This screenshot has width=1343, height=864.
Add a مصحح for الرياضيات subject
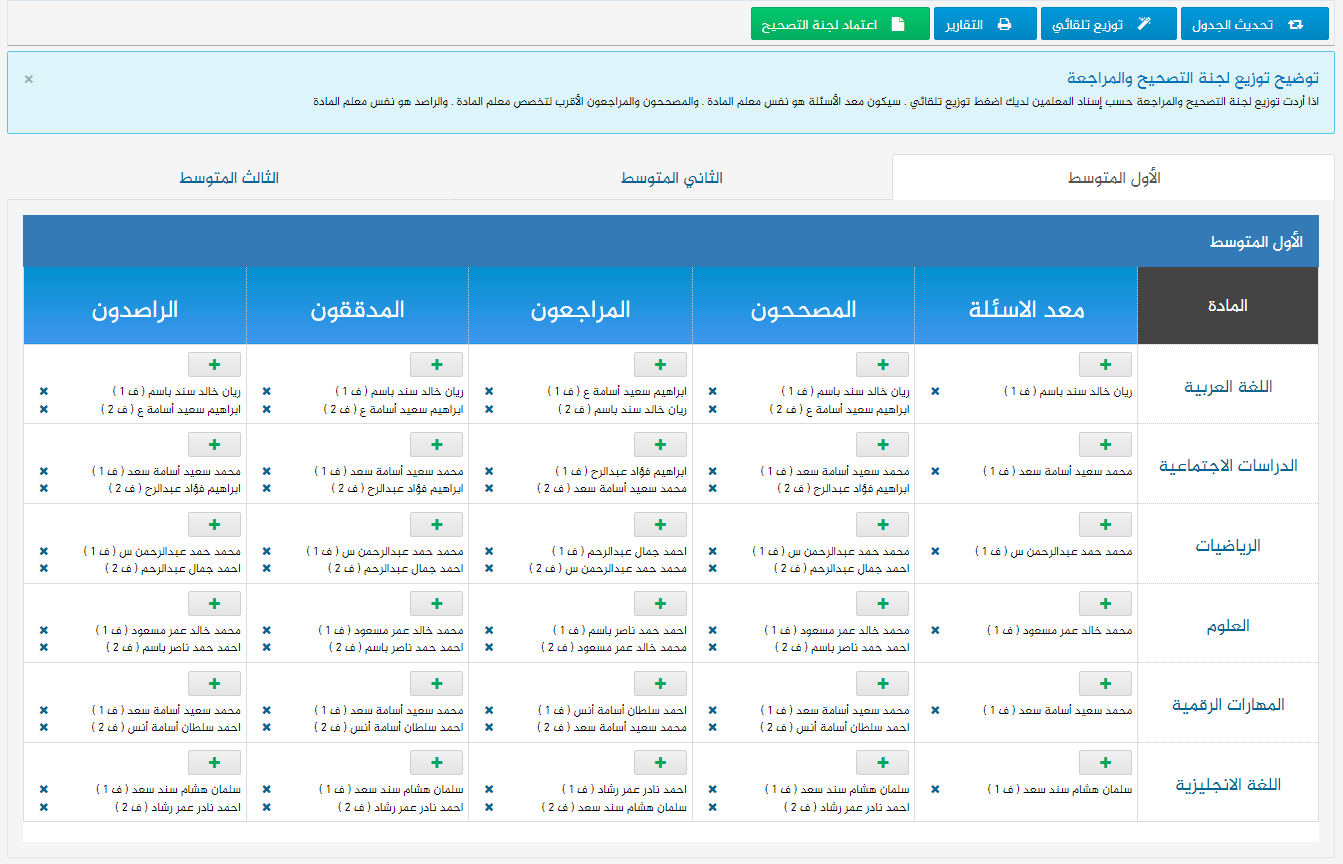(882, 524)
